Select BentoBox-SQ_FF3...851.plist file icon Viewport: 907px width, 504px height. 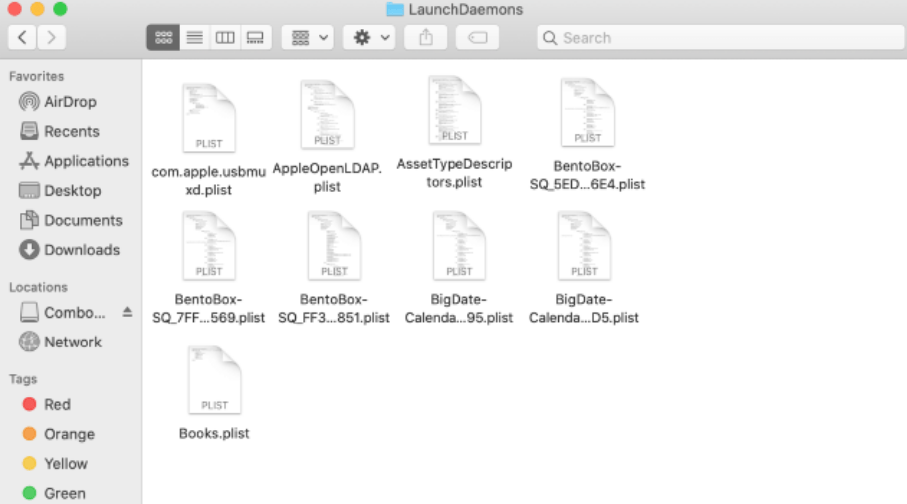click(334, 246)
